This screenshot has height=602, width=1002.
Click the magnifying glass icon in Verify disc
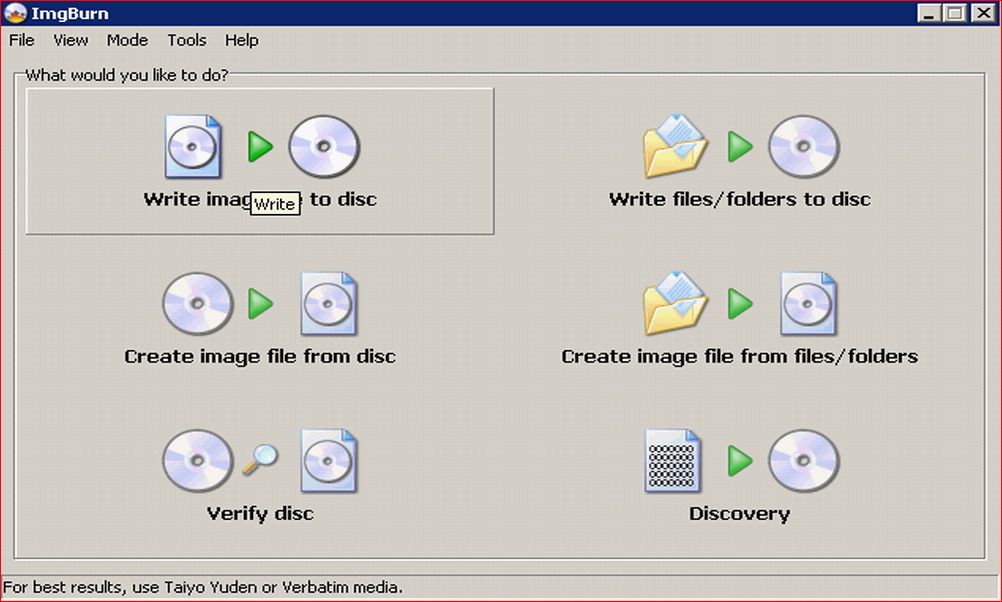point(261,459)
